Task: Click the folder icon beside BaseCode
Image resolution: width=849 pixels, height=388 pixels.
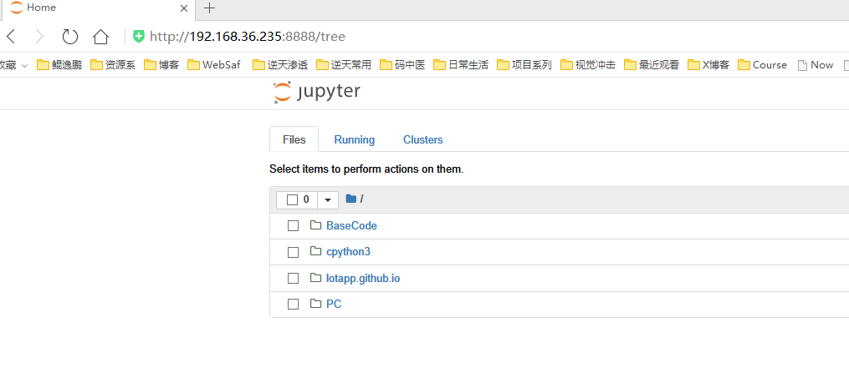Action: [x=316, y=225]
